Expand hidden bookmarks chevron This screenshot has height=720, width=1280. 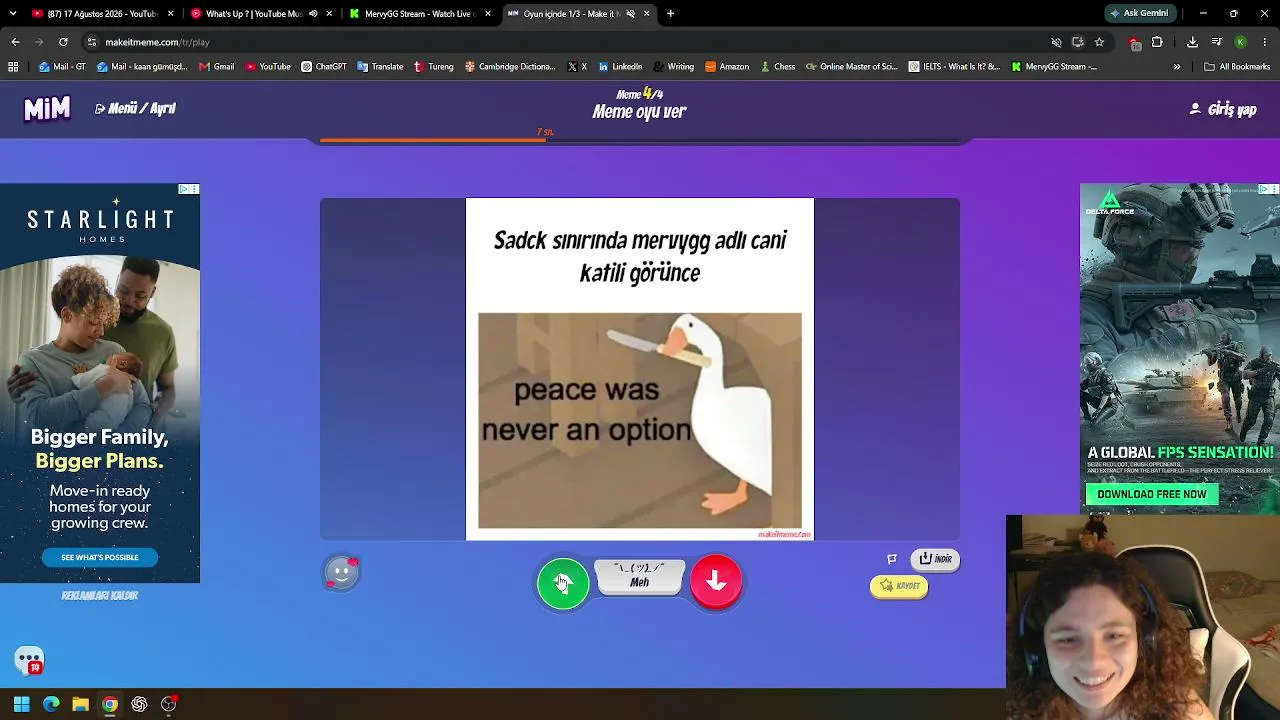click(1177, 67)
